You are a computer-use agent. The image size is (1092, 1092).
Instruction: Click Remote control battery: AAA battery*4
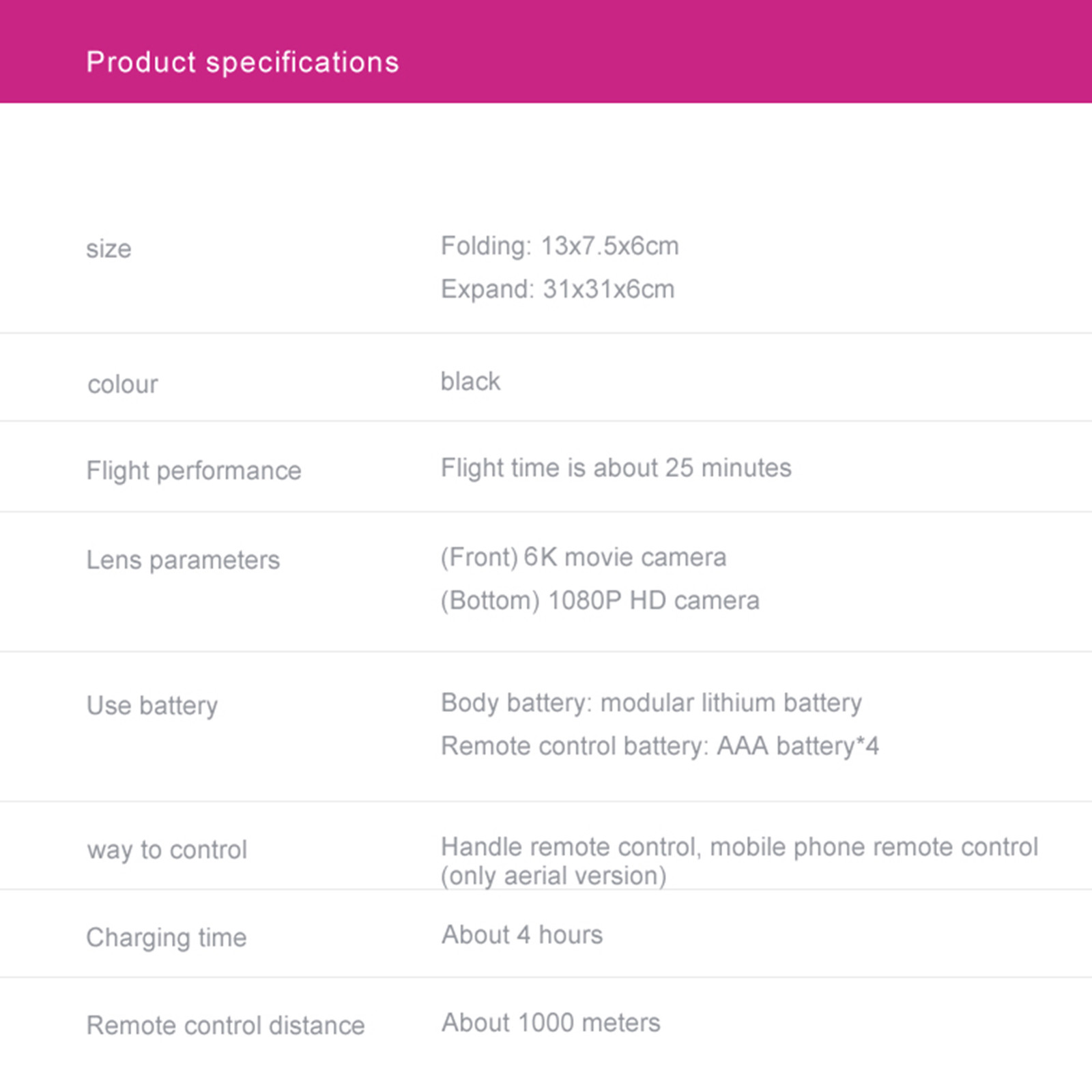point(660,746)
